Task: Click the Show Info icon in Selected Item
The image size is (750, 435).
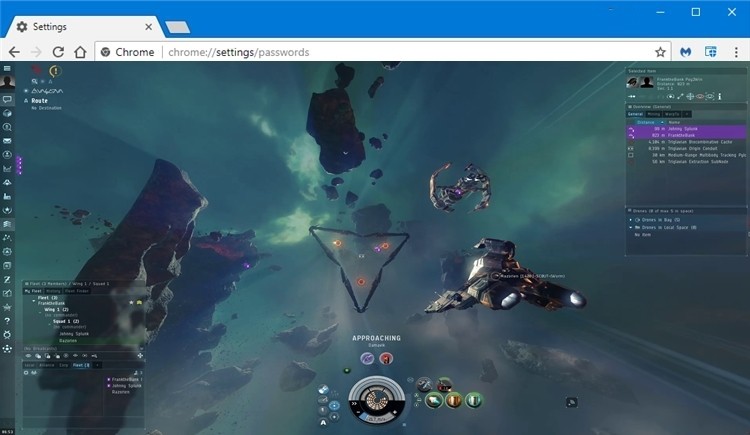Action: click(x=719, y=97)
